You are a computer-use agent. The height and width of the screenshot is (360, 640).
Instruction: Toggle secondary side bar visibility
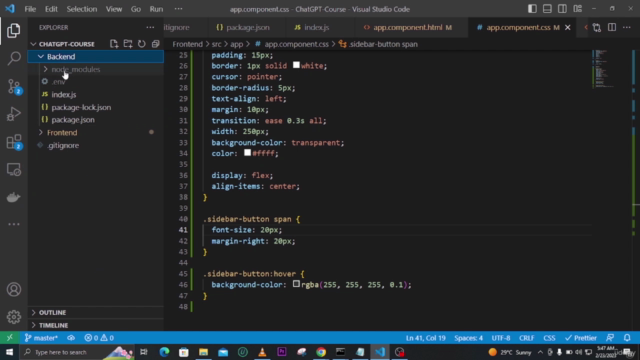[x=562, y=9]
